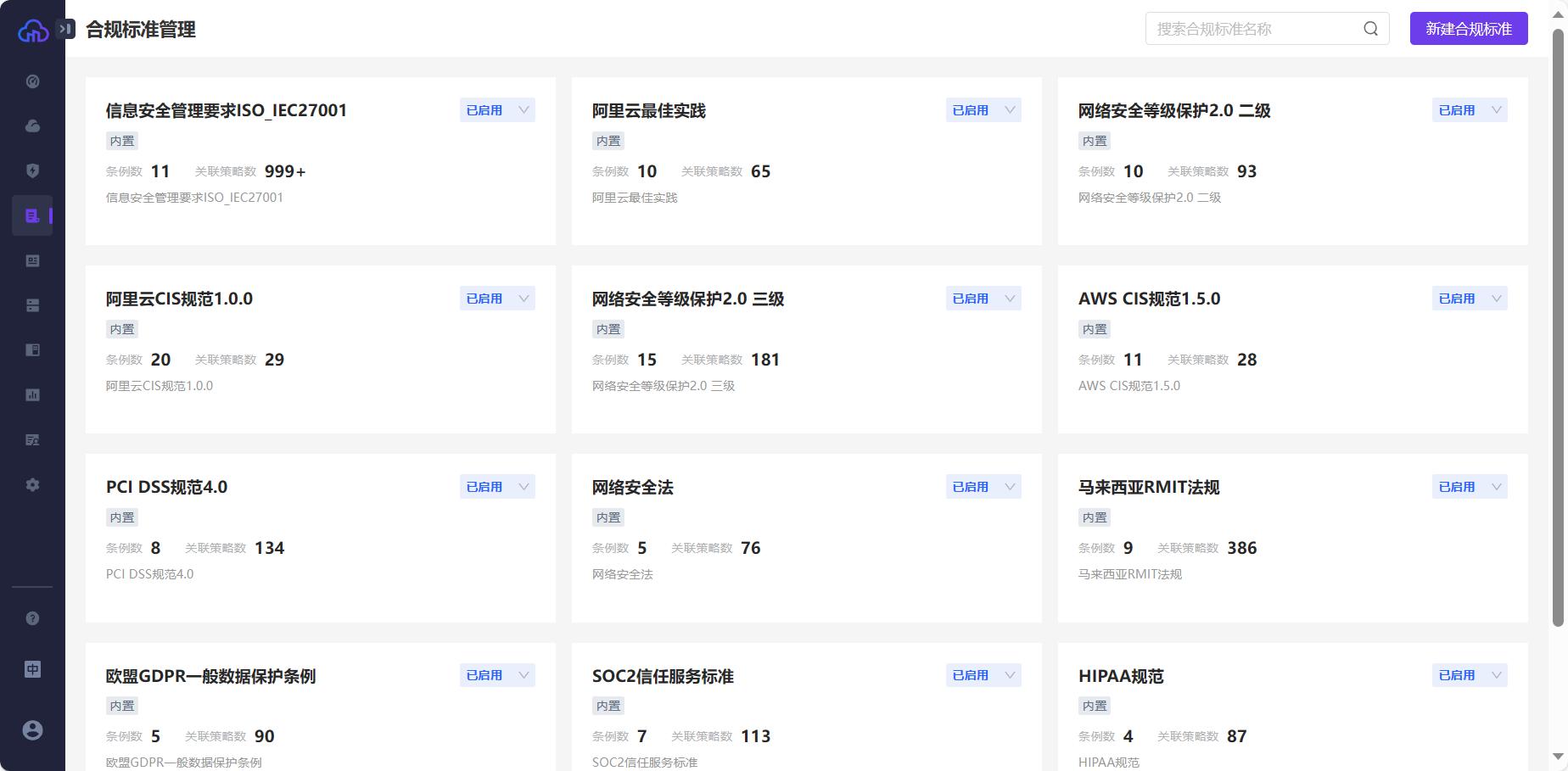Viewport: 1568px width, 771px height.
Task: Open status dropdown for 欧盟GDPR一般数据保护条例
Action: (497, 675)
